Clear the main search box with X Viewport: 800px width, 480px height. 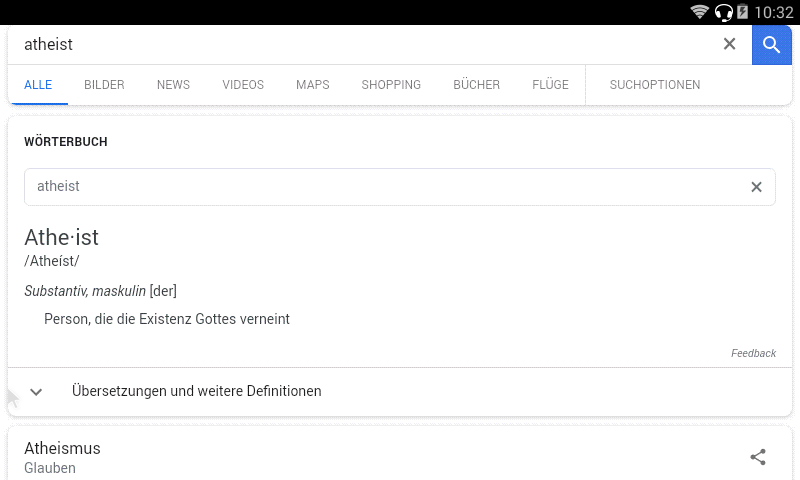pyautogui.click(x=729, y=44)
